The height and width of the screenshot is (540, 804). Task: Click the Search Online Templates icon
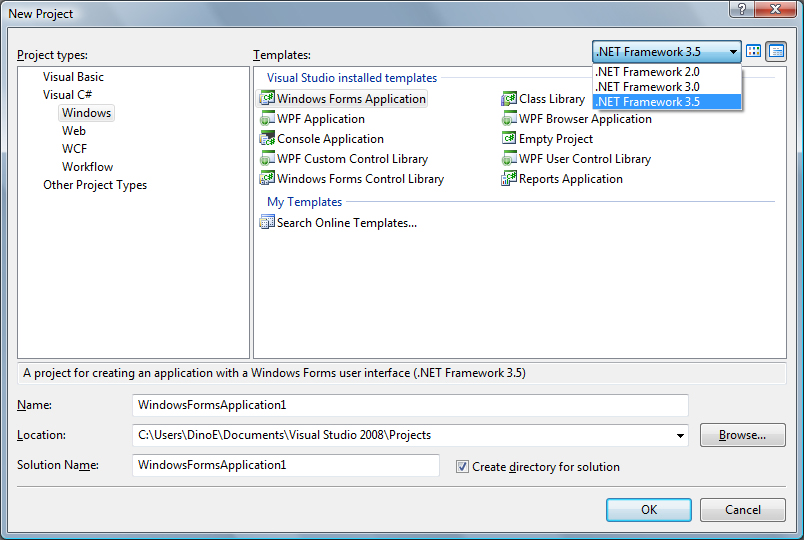click(267, 223)
